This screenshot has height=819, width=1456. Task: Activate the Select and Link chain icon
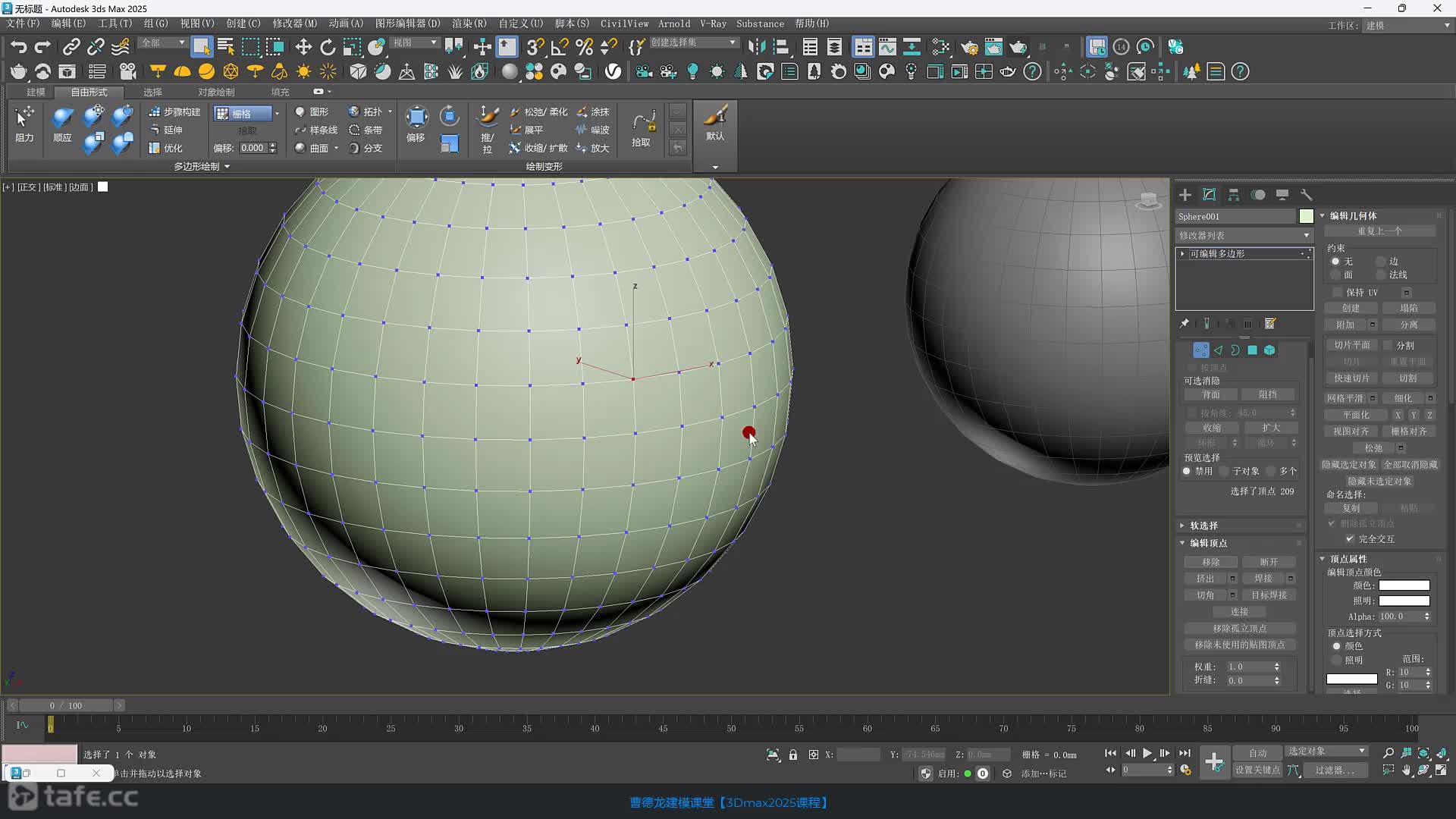coord(71,47)
